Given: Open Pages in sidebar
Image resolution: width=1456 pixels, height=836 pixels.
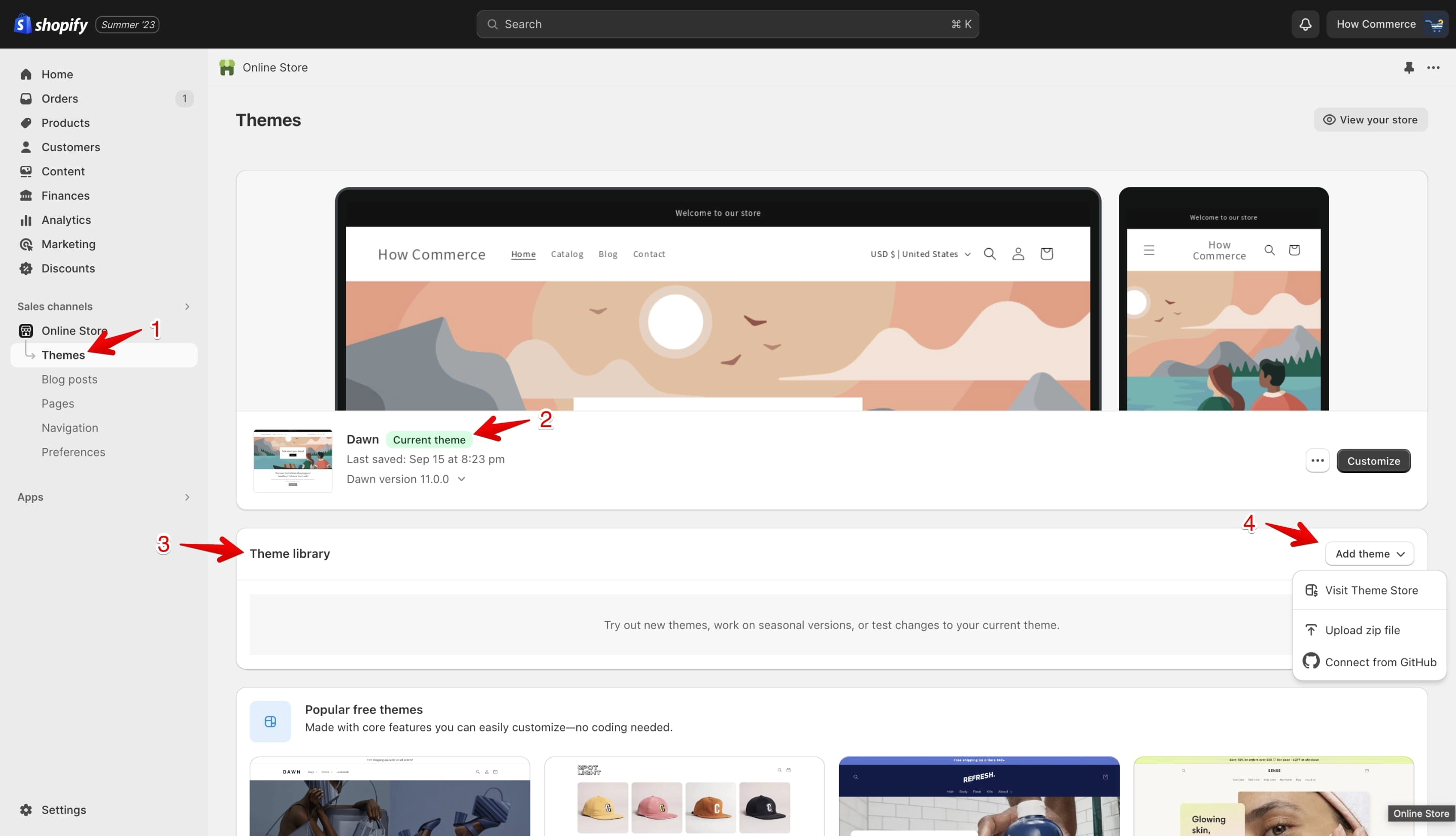Looking at the screenshot, I should point(58,403).
